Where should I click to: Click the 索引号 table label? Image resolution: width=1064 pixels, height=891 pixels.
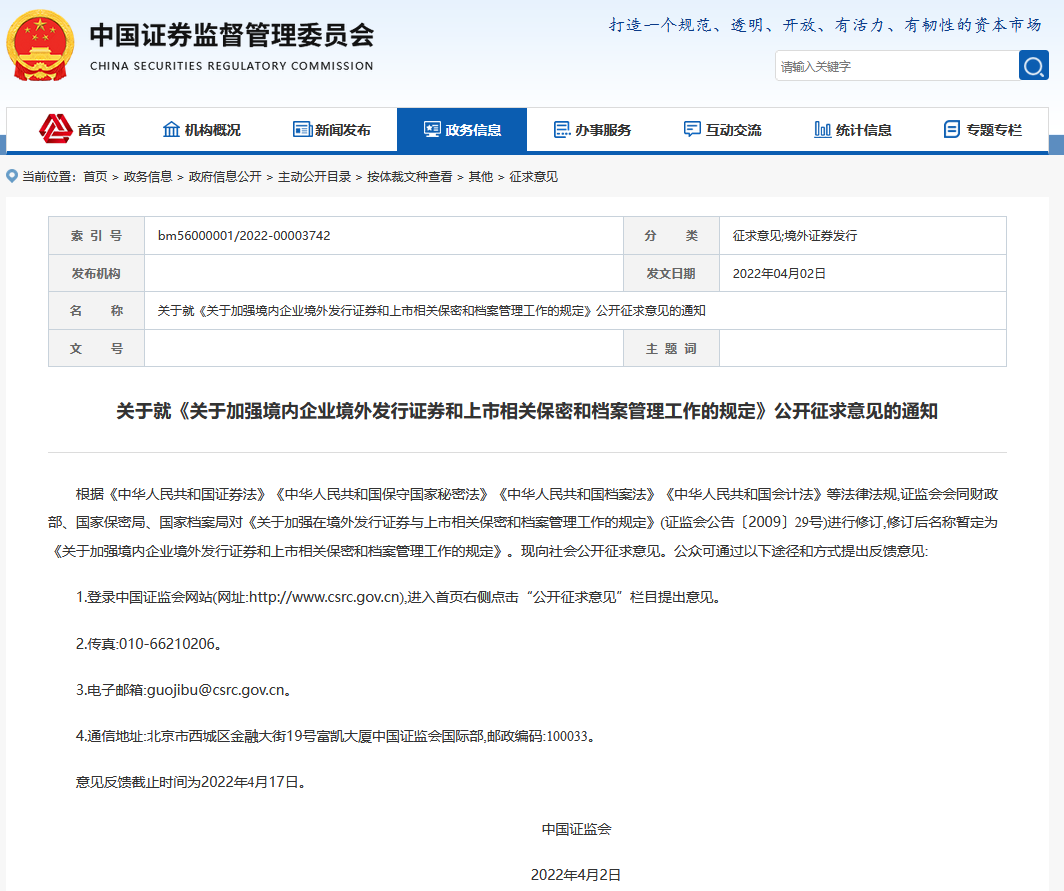[96, 235]
